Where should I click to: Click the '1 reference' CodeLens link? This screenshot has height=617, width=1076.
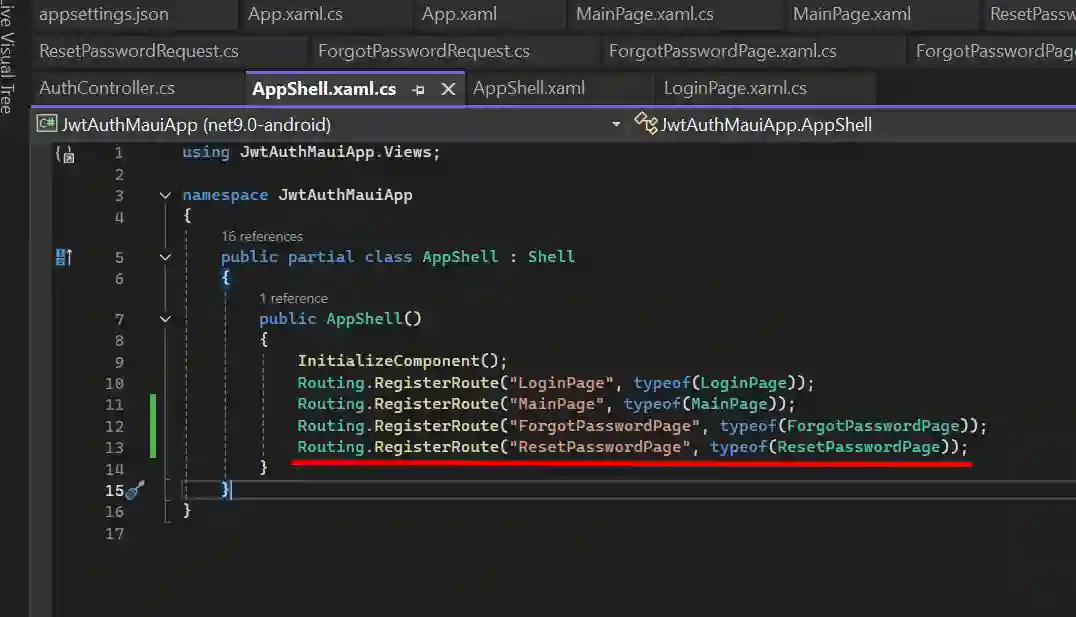pyautogui.click(x=293, y=299)
